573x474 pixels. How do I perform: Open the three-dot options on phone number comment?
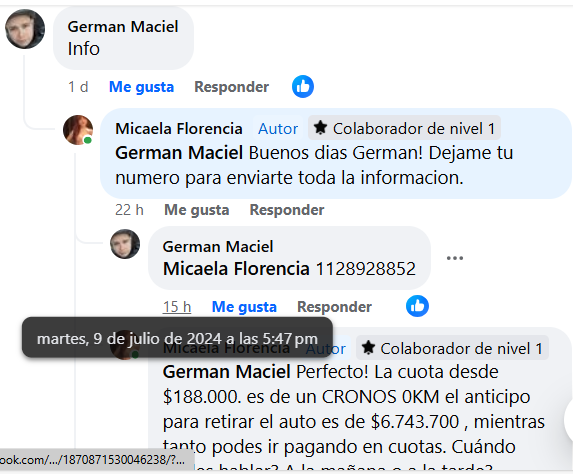point(455,258)
